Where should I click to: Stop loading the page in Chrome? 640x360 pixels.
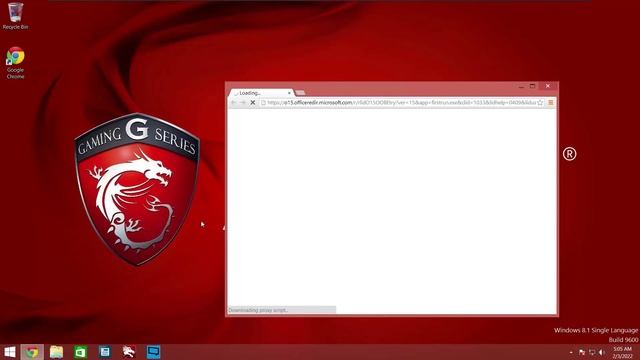(x=253, y=103)
